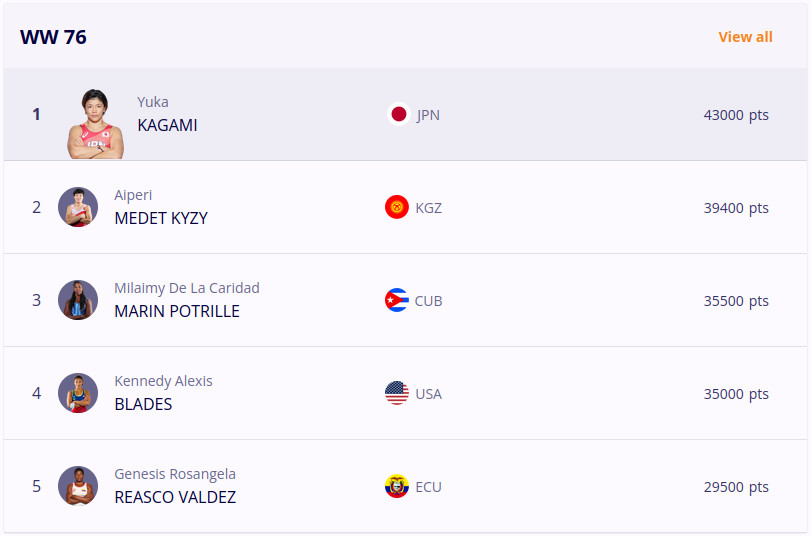Open Kennedy Alexis Blades' avatar
Screen dimensions: 811x536
tap(78, 393)
